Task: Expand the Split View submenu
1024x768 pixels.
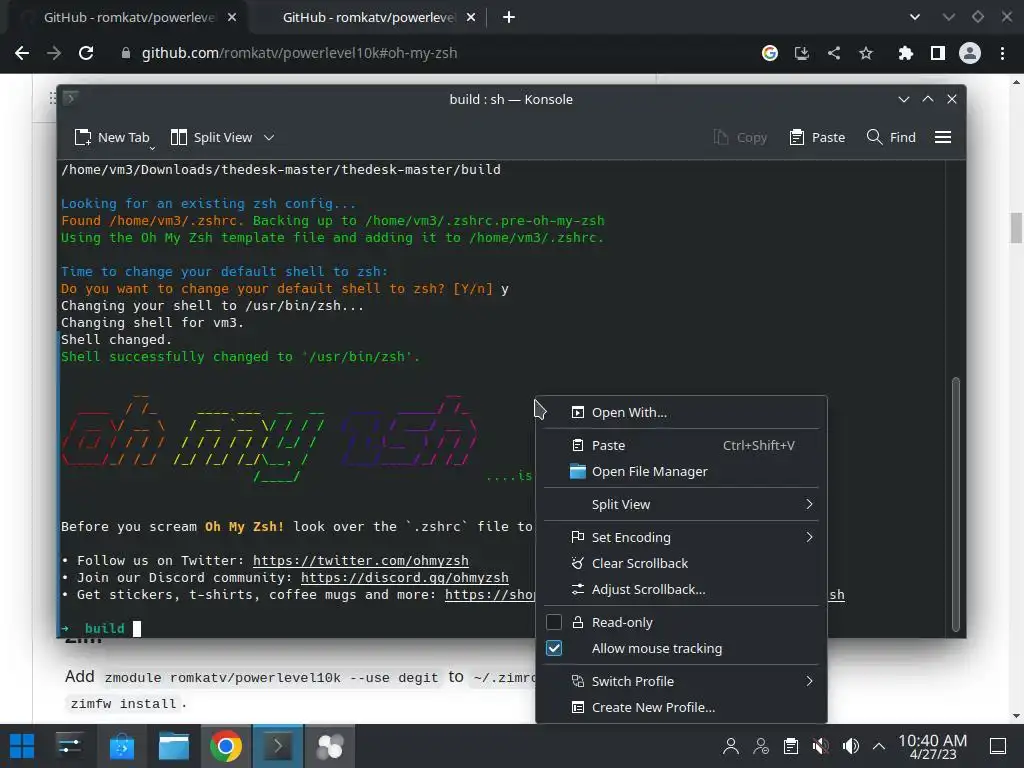Action: tap(680, 504)
